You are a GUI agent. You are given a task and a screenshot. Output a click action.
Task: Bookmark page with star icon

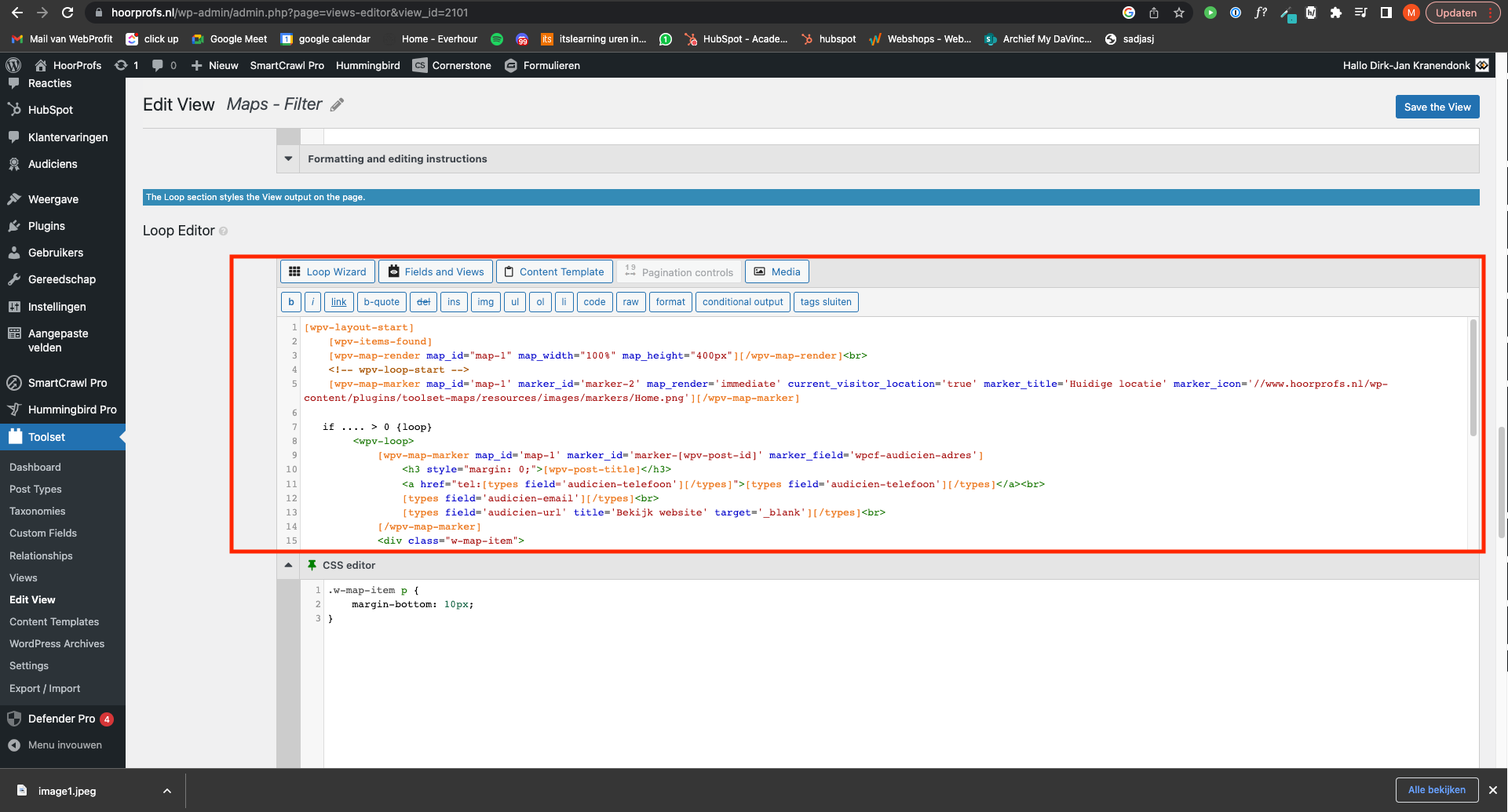pyautogui.click(x=1179, y=13)
